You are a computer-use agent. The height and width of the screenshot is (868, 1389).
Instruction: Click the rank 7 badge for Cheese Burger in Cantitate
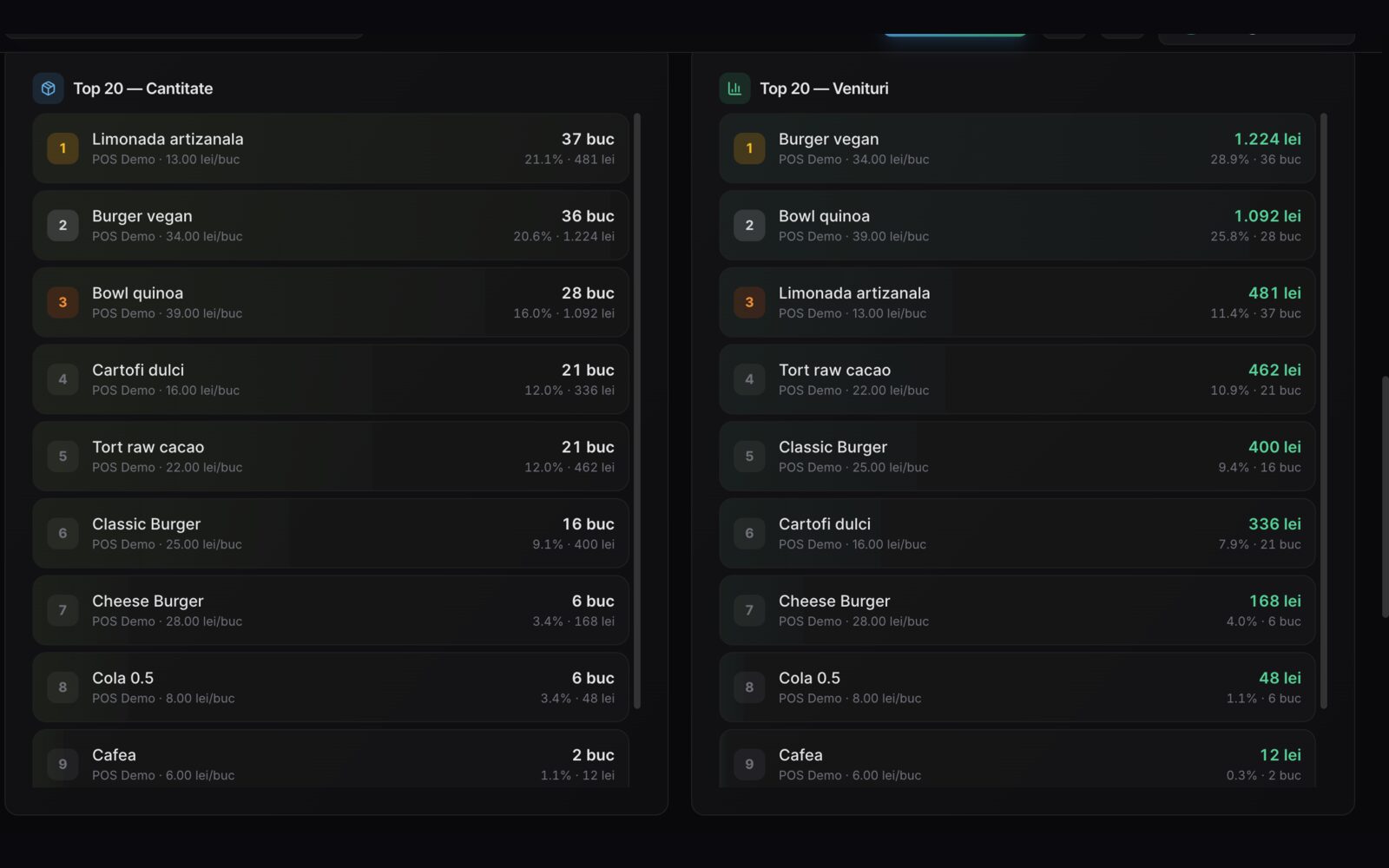[x=63, y=610]
